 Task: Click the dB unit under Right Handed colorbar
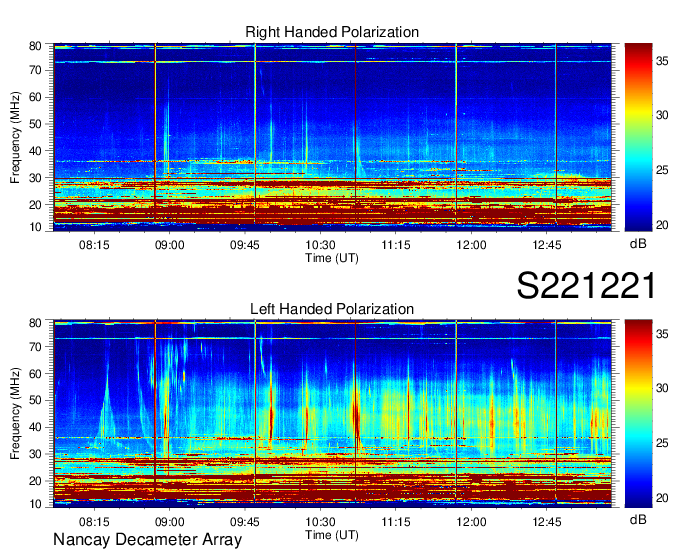pos(638,243)
